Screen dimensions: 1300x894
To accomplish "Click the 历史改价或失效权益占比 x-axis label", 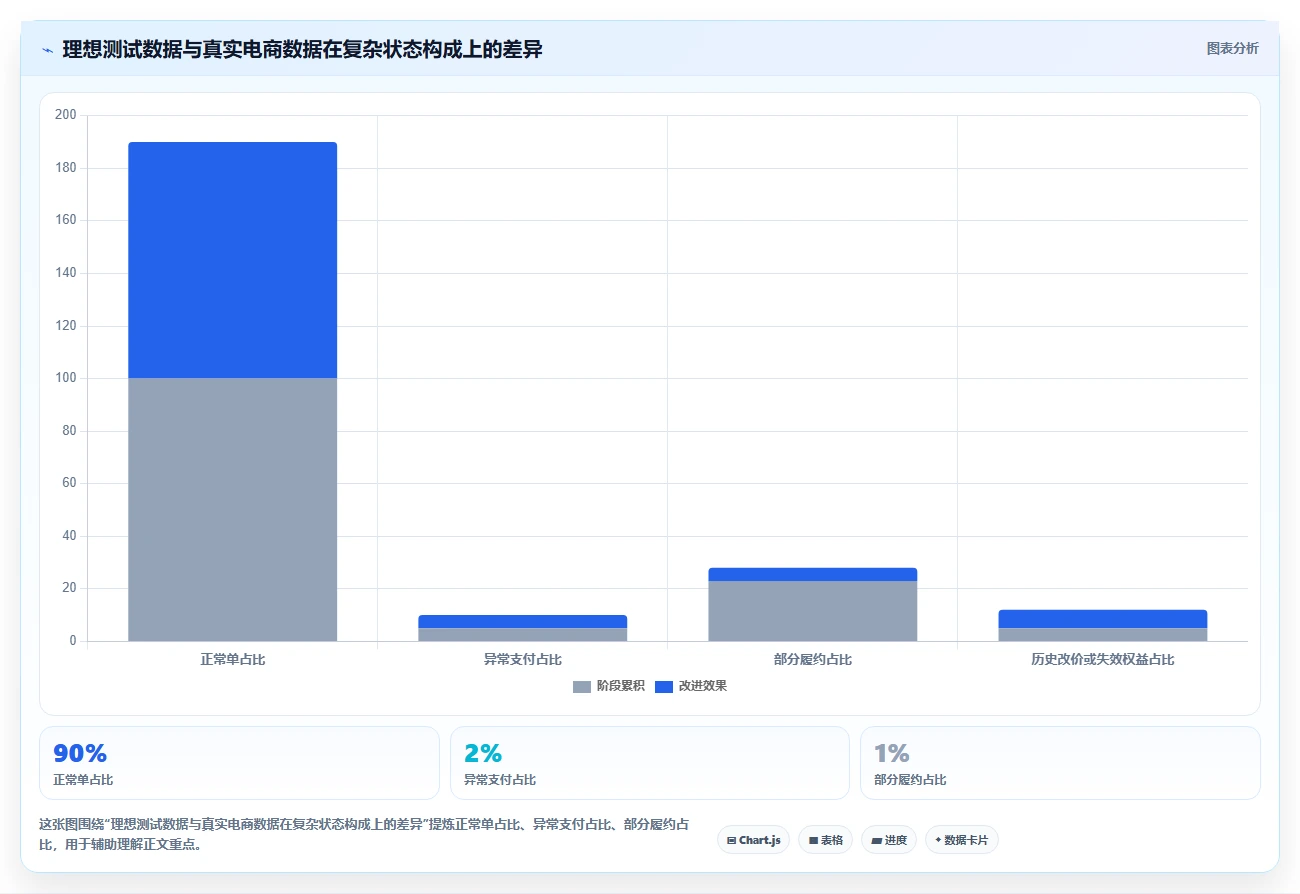I will pyautogui.click(x=1103, y=660).
